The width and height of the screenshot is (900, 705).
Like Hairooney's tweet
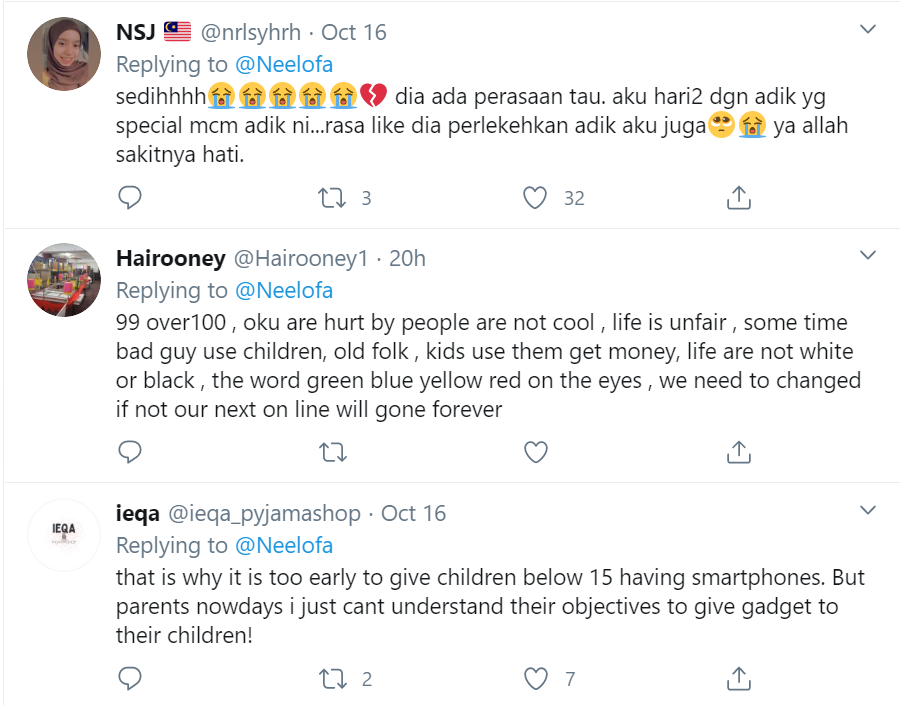coord(536,452)
